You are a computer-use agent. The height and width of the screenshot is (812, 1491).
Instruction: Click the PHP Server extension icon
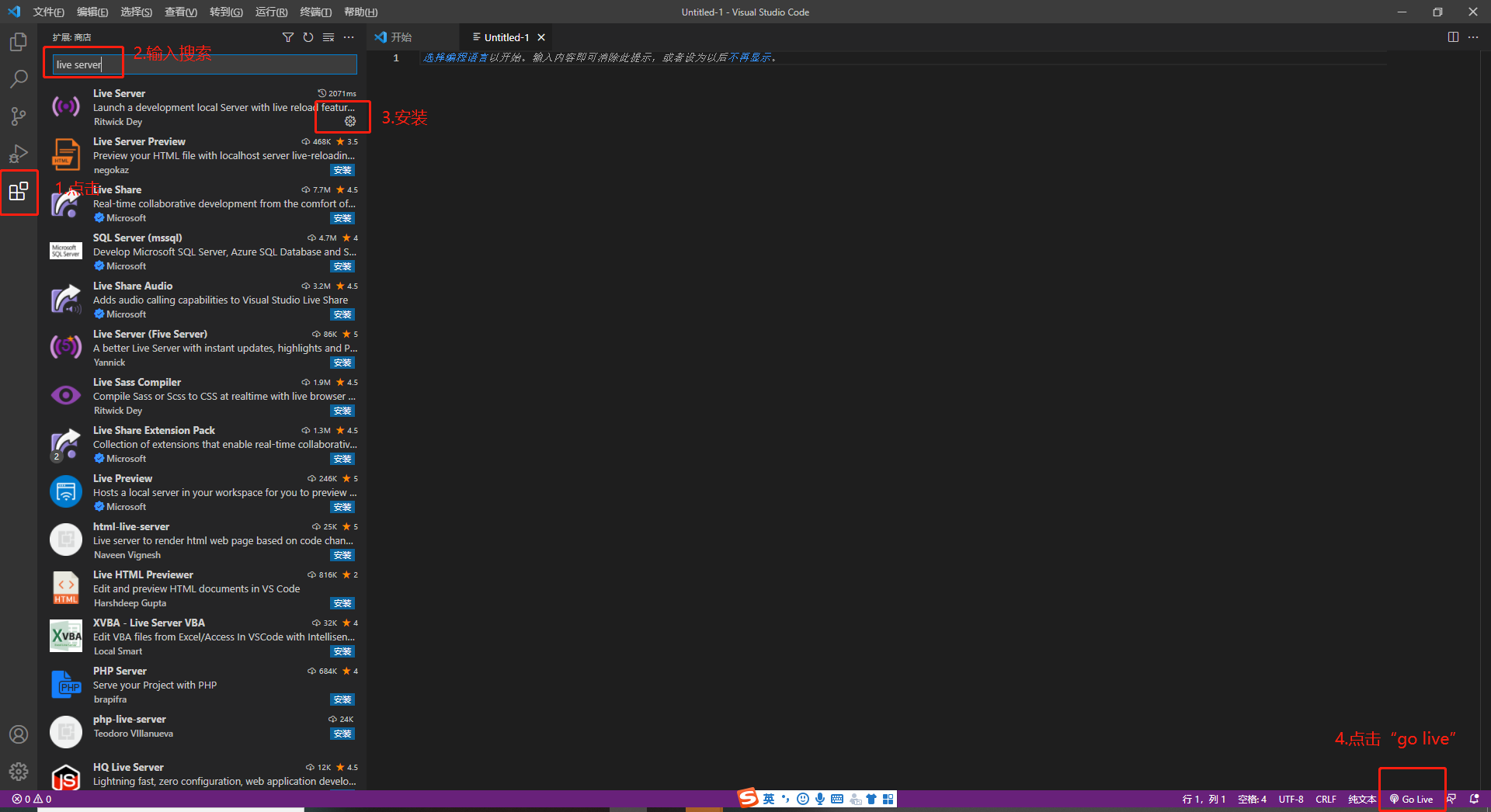(x=66, y=684)
